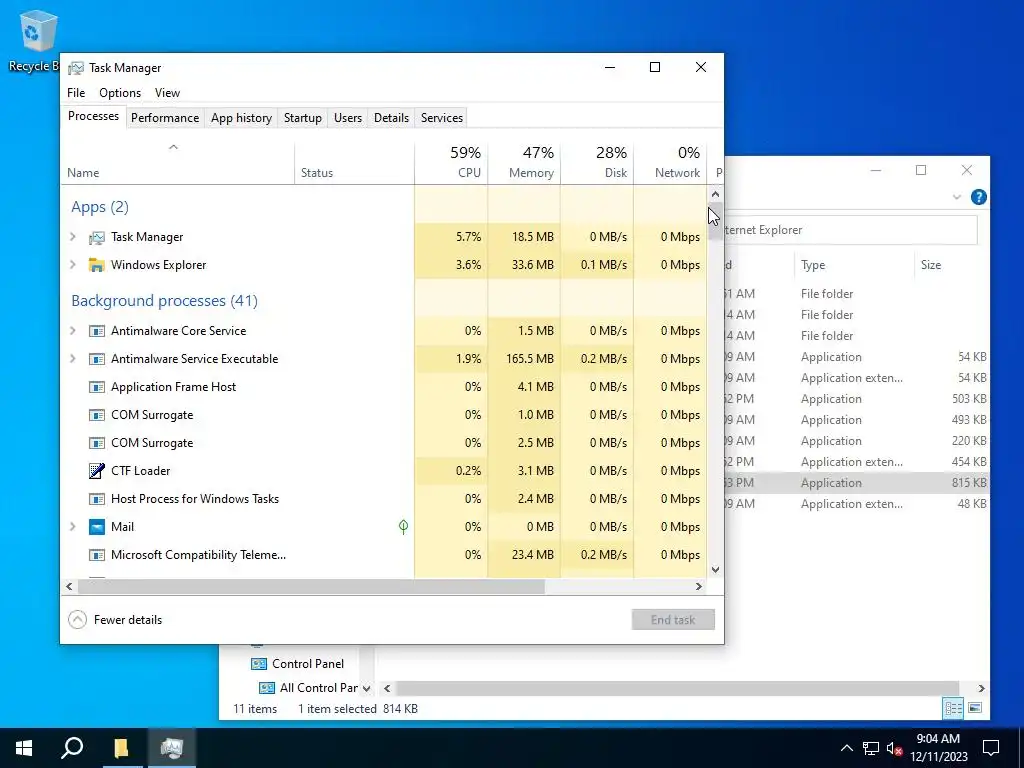Show hidden tray icons chevron
The width and height of the screenshot is (1024, 768).
[846, 748]
